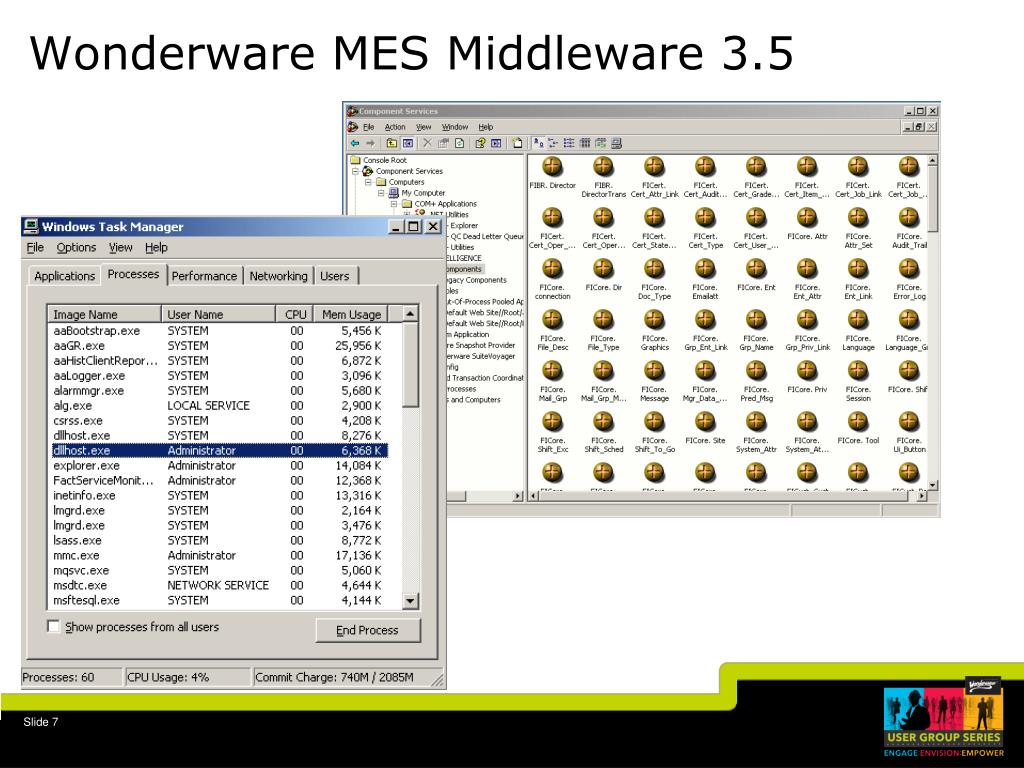Select Console Root in the tree
1024x768 pixels.
click(x=385, y=160)
